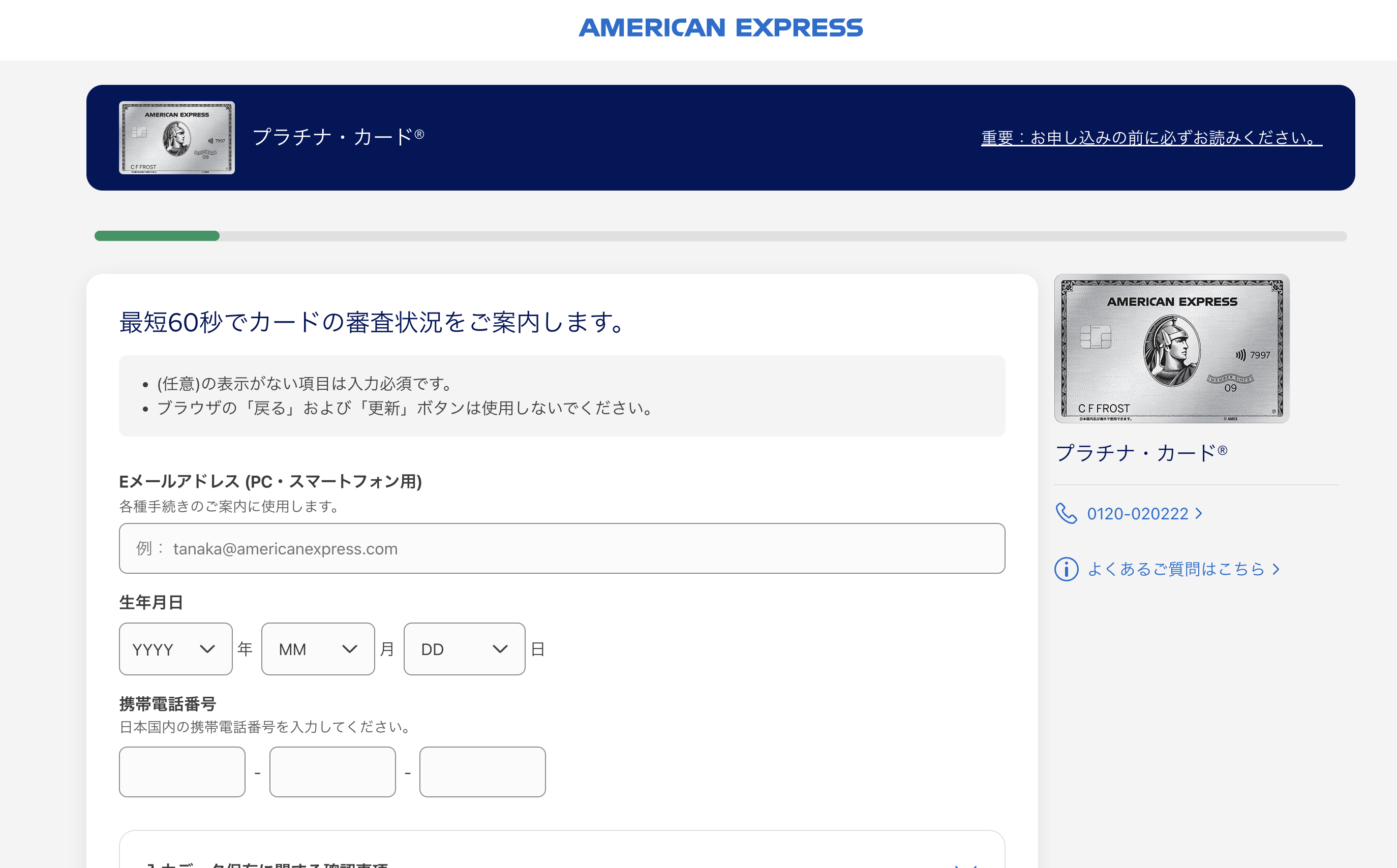Click the green application progress bar

pos(157,236)
